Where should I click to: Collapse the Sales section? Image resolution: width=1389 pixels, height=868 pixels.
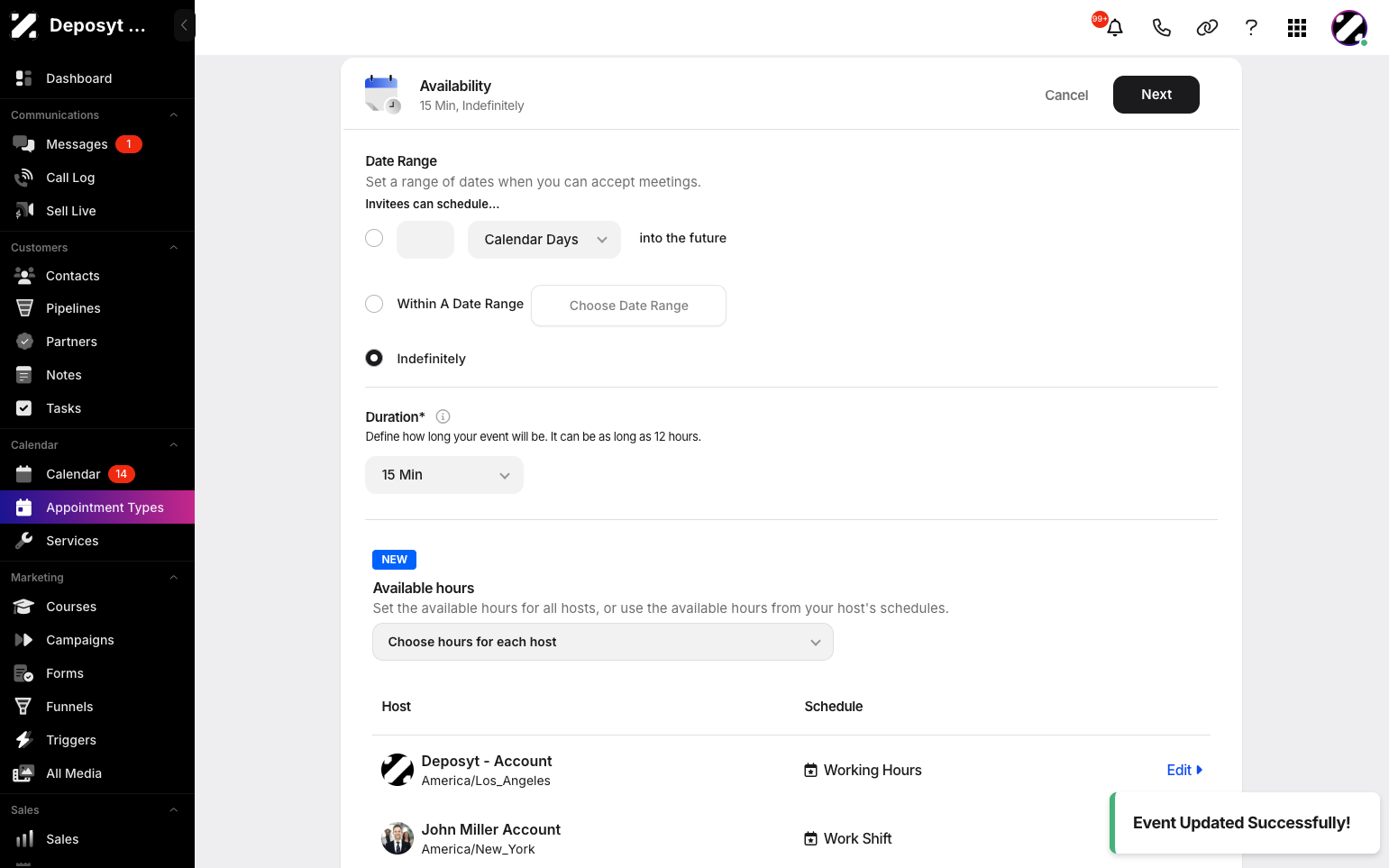tap(174, 810)
